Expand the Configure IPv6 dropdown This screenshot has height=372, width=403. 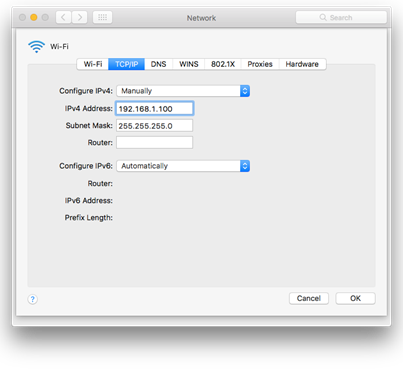(183, 166)
